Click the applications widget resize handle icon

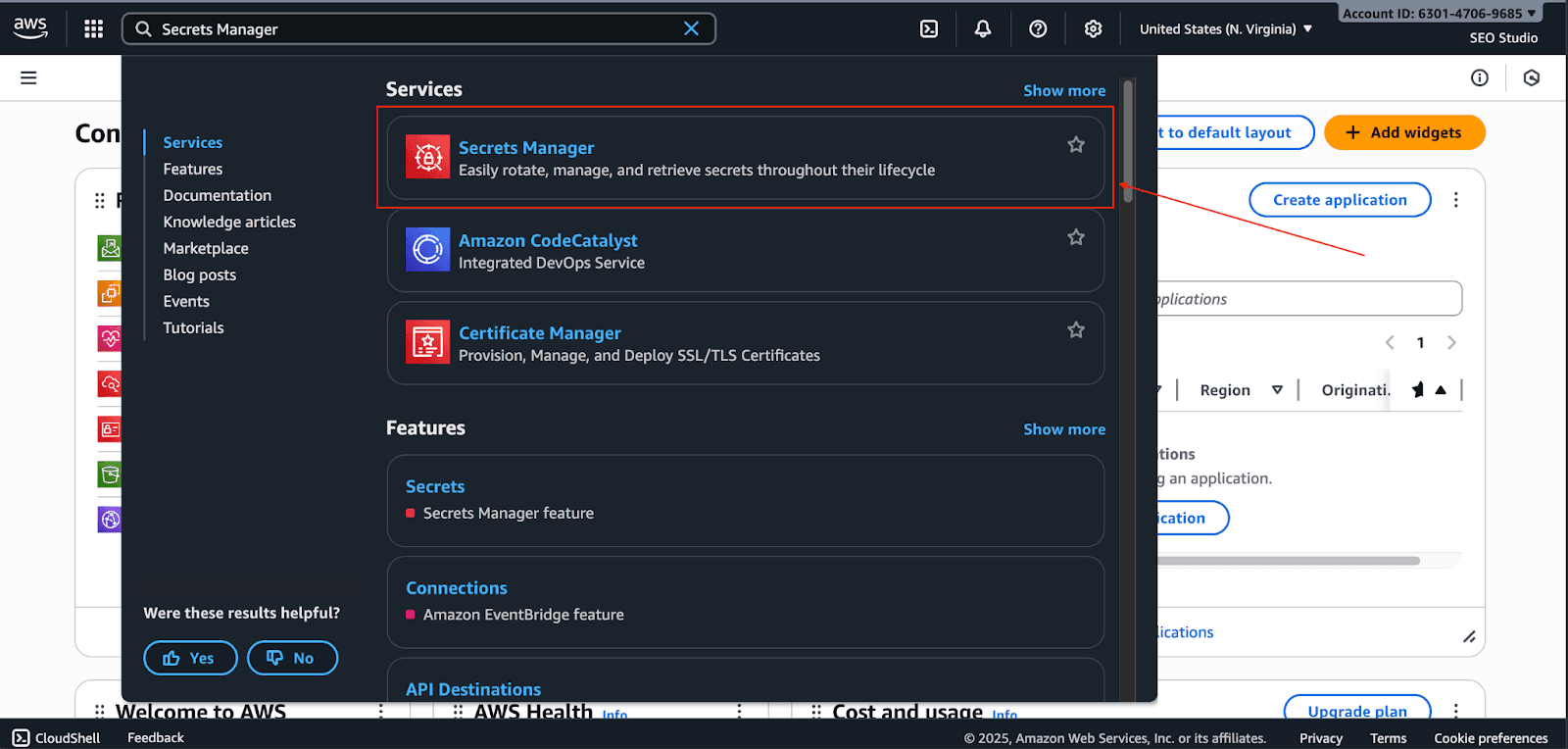coord(1469,637)
